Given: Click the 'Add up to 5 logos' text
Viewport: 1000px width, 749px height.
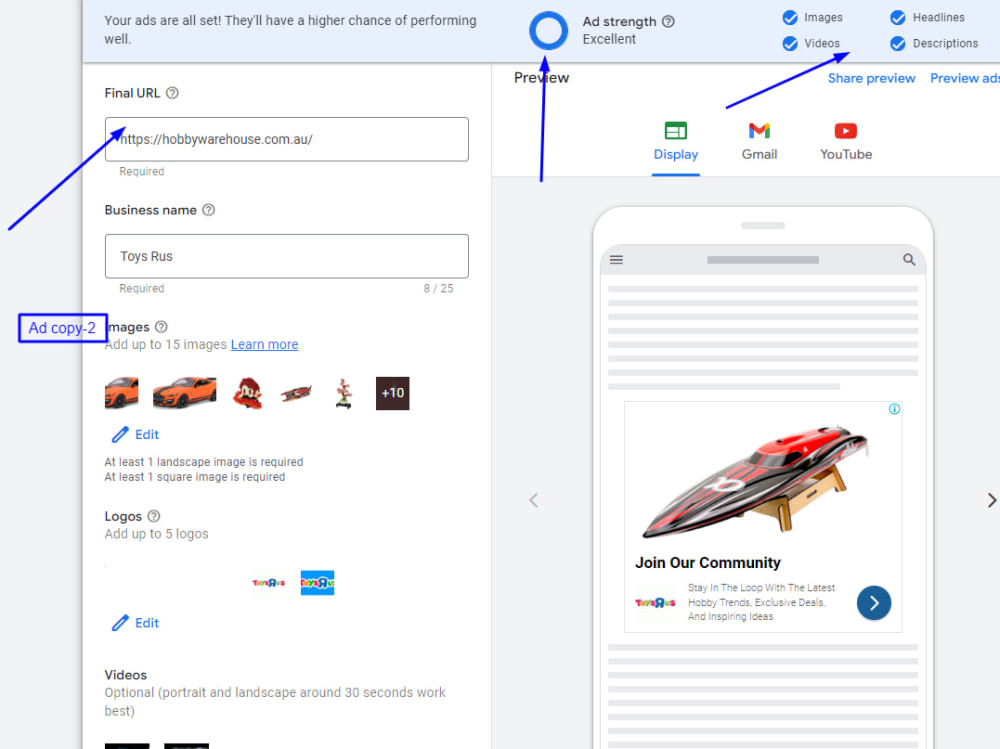Looking at the screenshot, I should coord(156,534).
